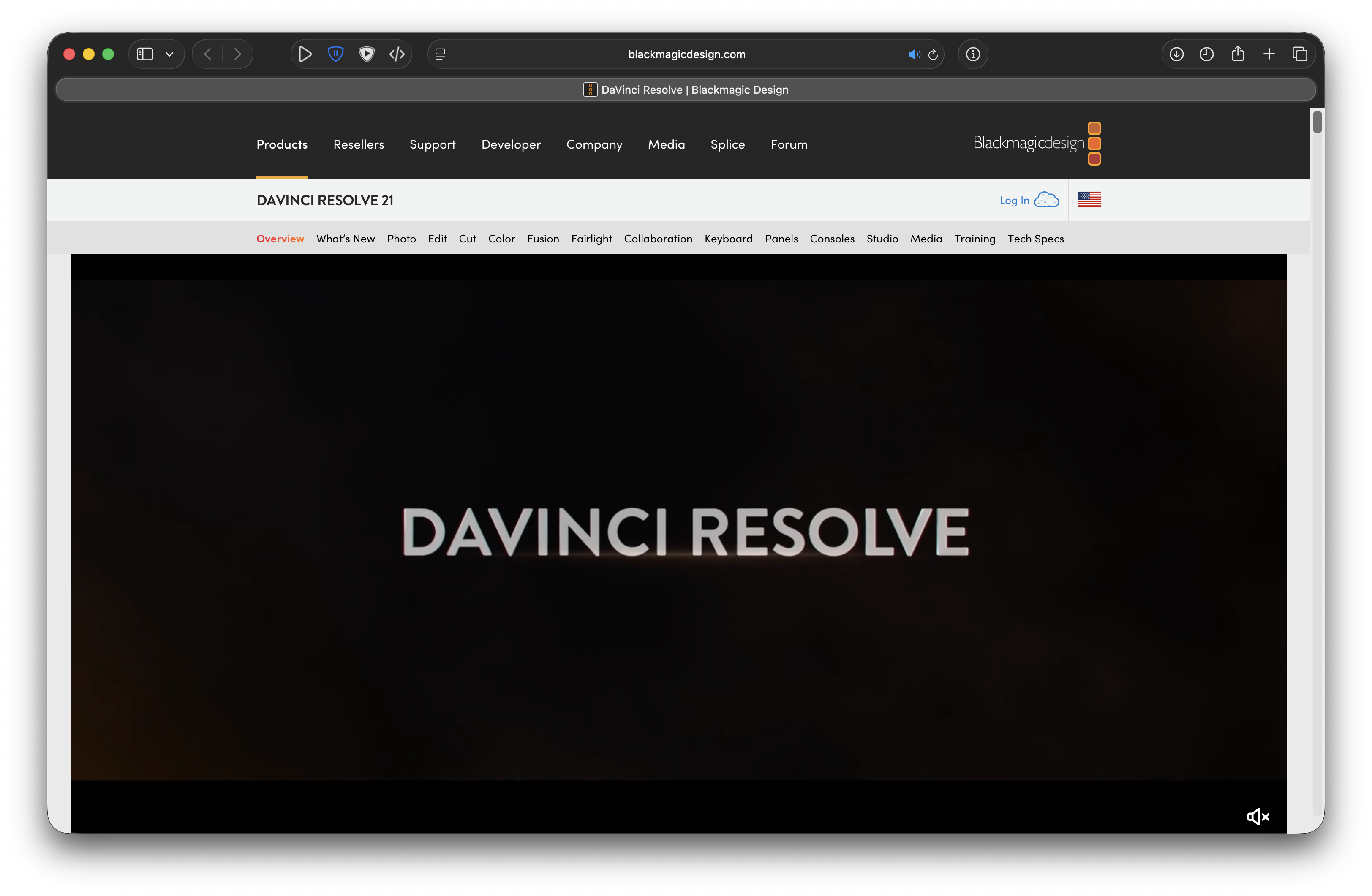
Task: Select the Cut tab
Action: tap(468, 239)
